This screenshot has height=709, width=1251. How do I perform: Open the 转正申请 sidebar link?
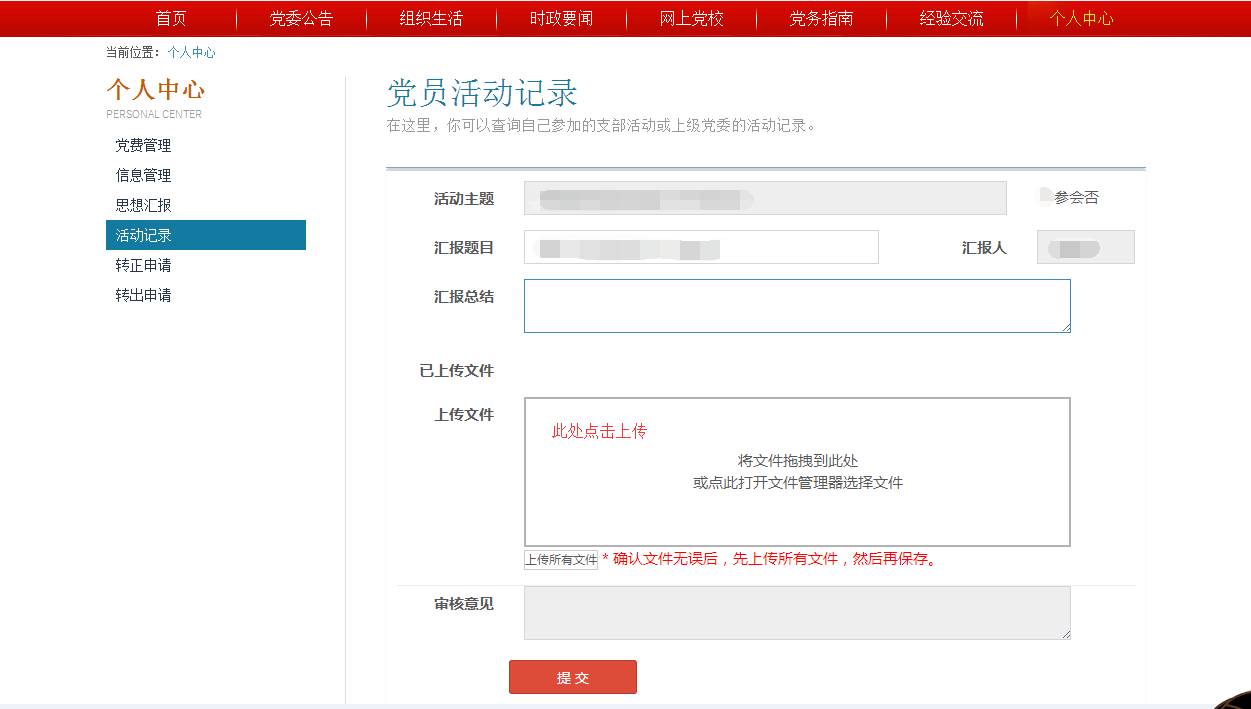143,265
